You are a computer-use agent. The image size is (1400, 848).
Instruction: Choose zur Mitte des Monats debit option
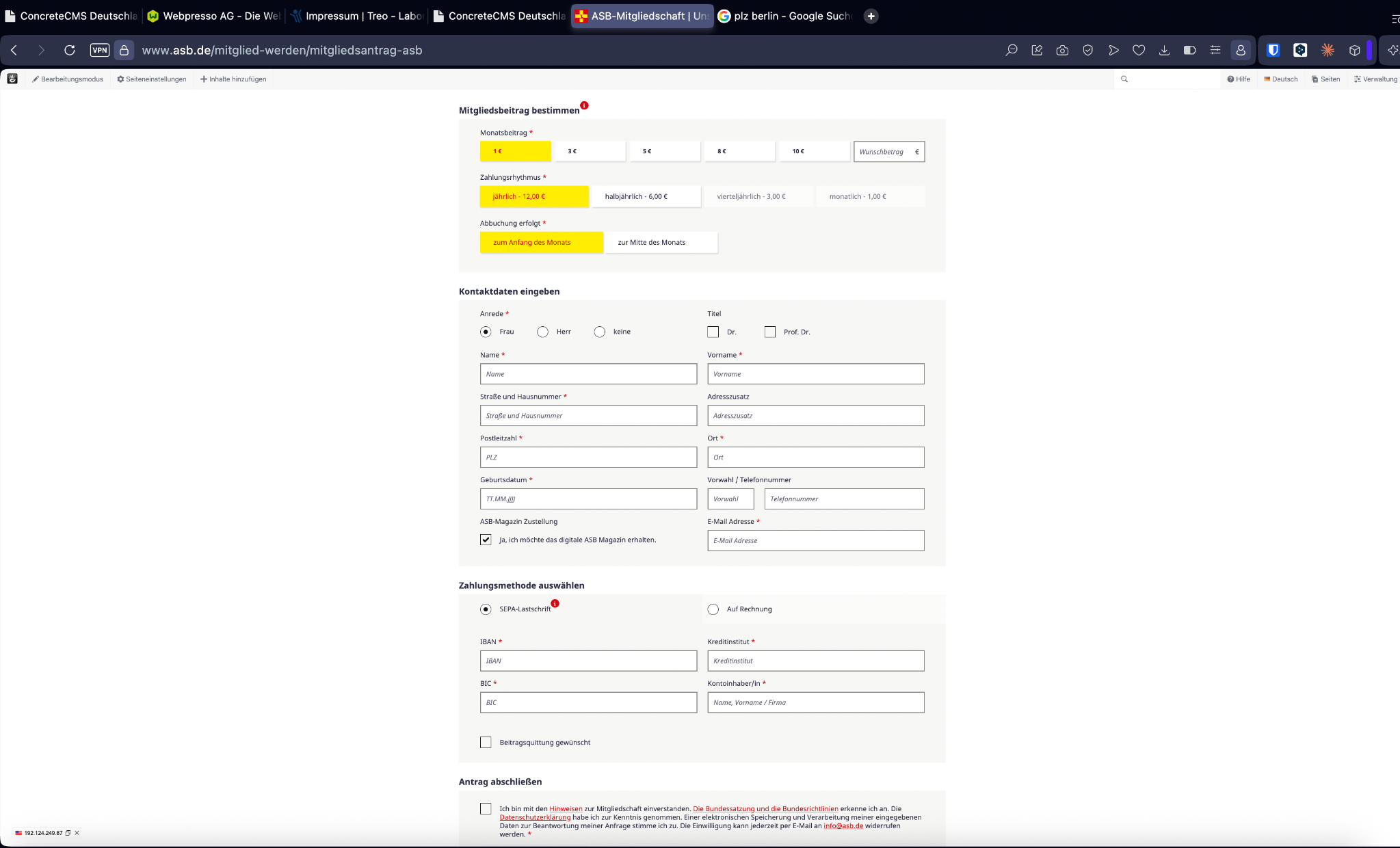(661, 242)
